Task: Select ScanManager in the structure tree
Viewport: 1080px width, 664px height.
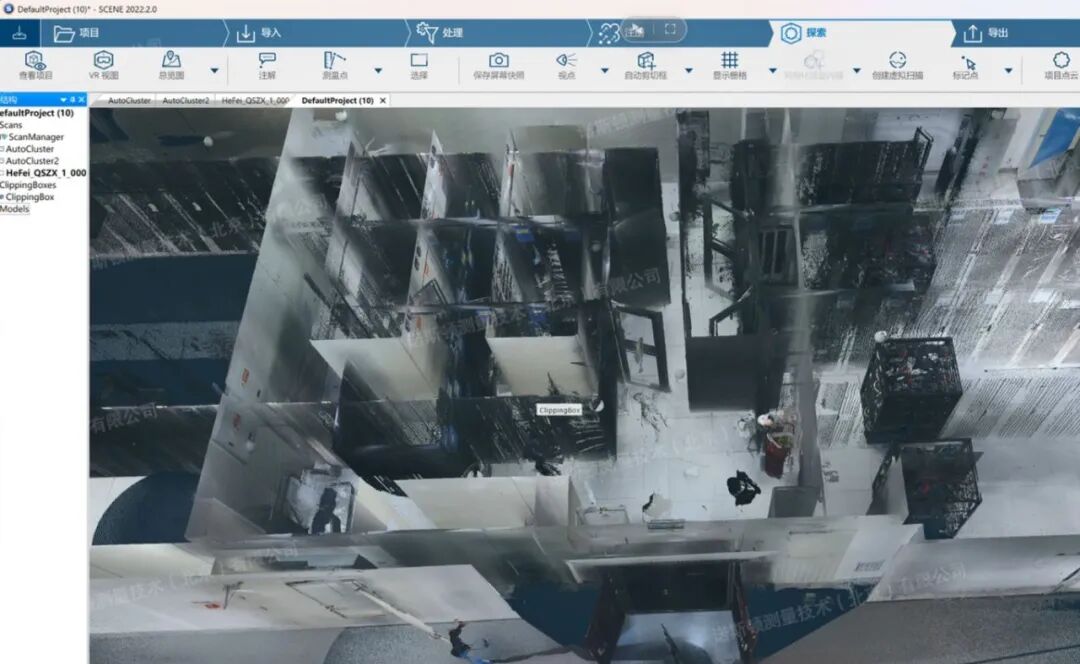Action: pyautogui.click(x=36, y=137)
